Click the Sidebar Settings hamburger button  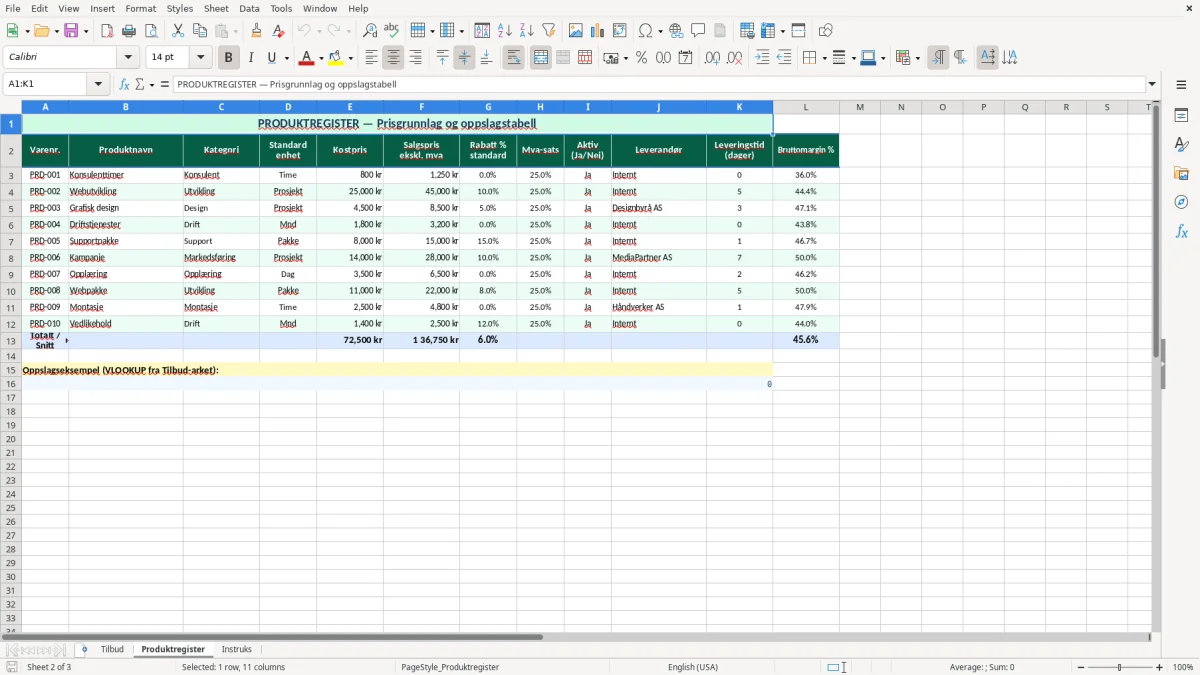[x=1181, y=86]
